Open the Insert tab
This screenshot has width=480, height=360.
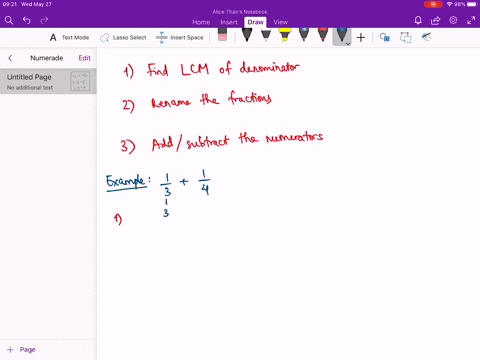coord(229,22)
